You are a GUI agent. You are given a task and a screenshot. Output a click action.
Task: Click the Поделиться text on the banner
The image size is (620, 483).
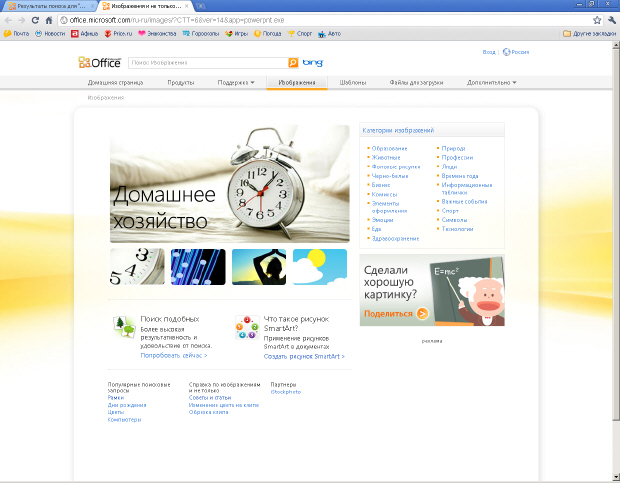pyautogui.click(x=388, y=313)
